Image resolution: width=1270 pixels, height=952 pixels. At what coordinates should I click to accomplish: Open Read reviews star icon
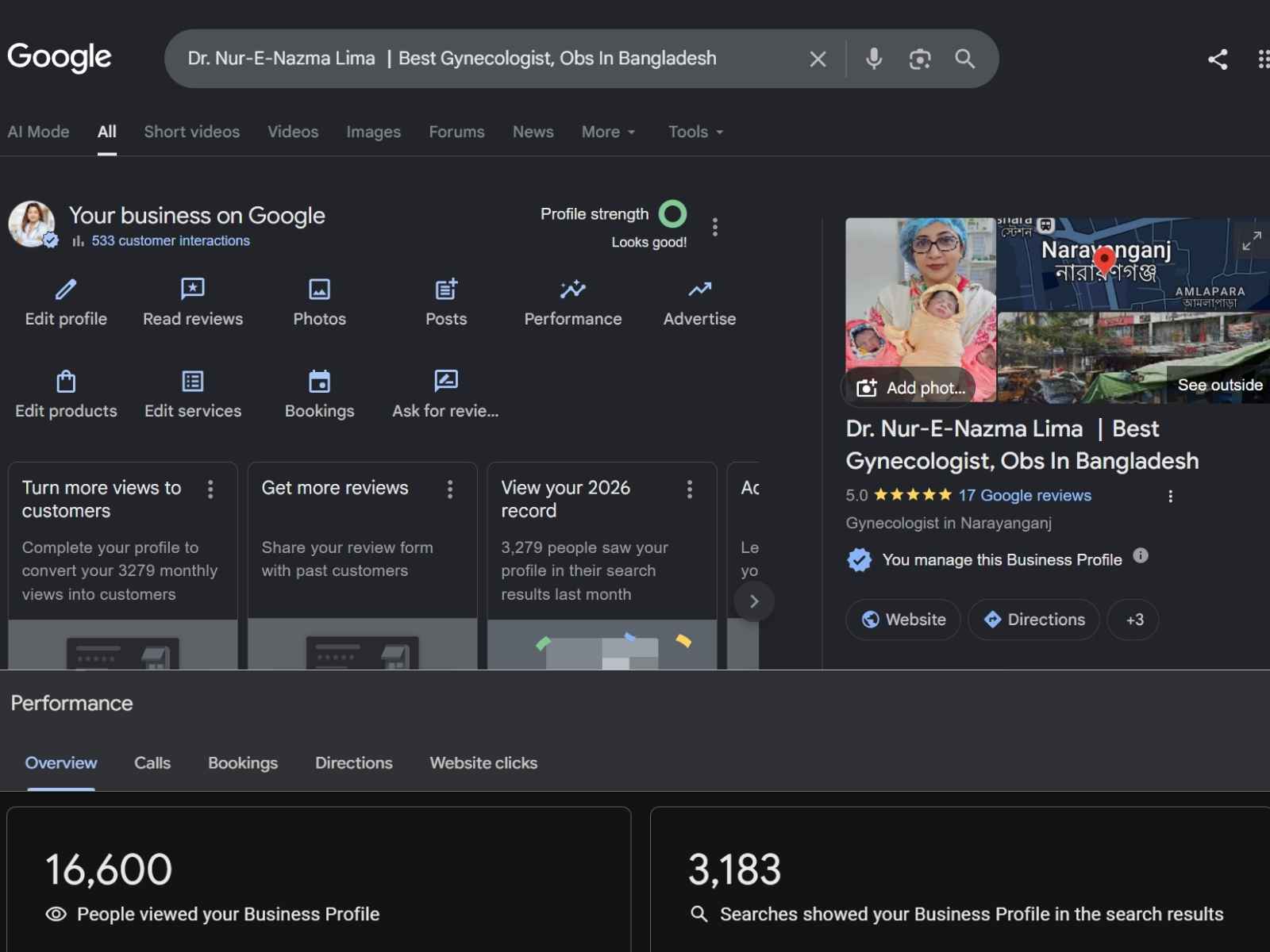[193, 290]
